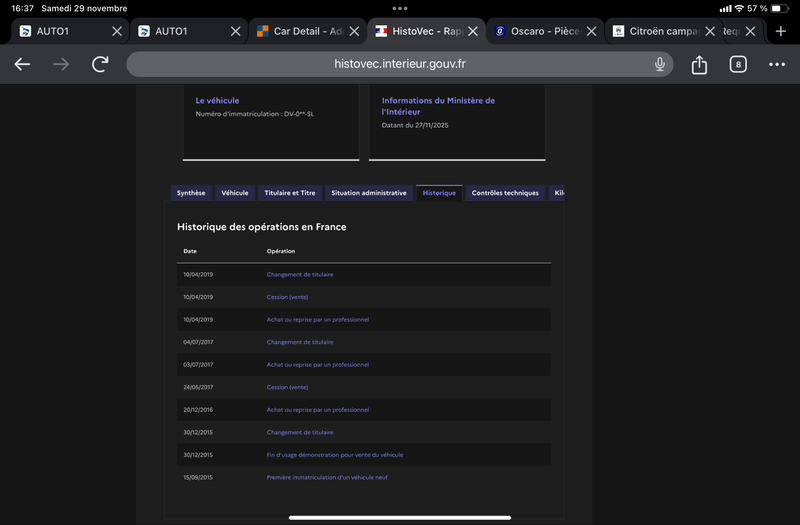Open the Synthèse tab
Viewport: 800px width, 525px height.
click(191, 193)
